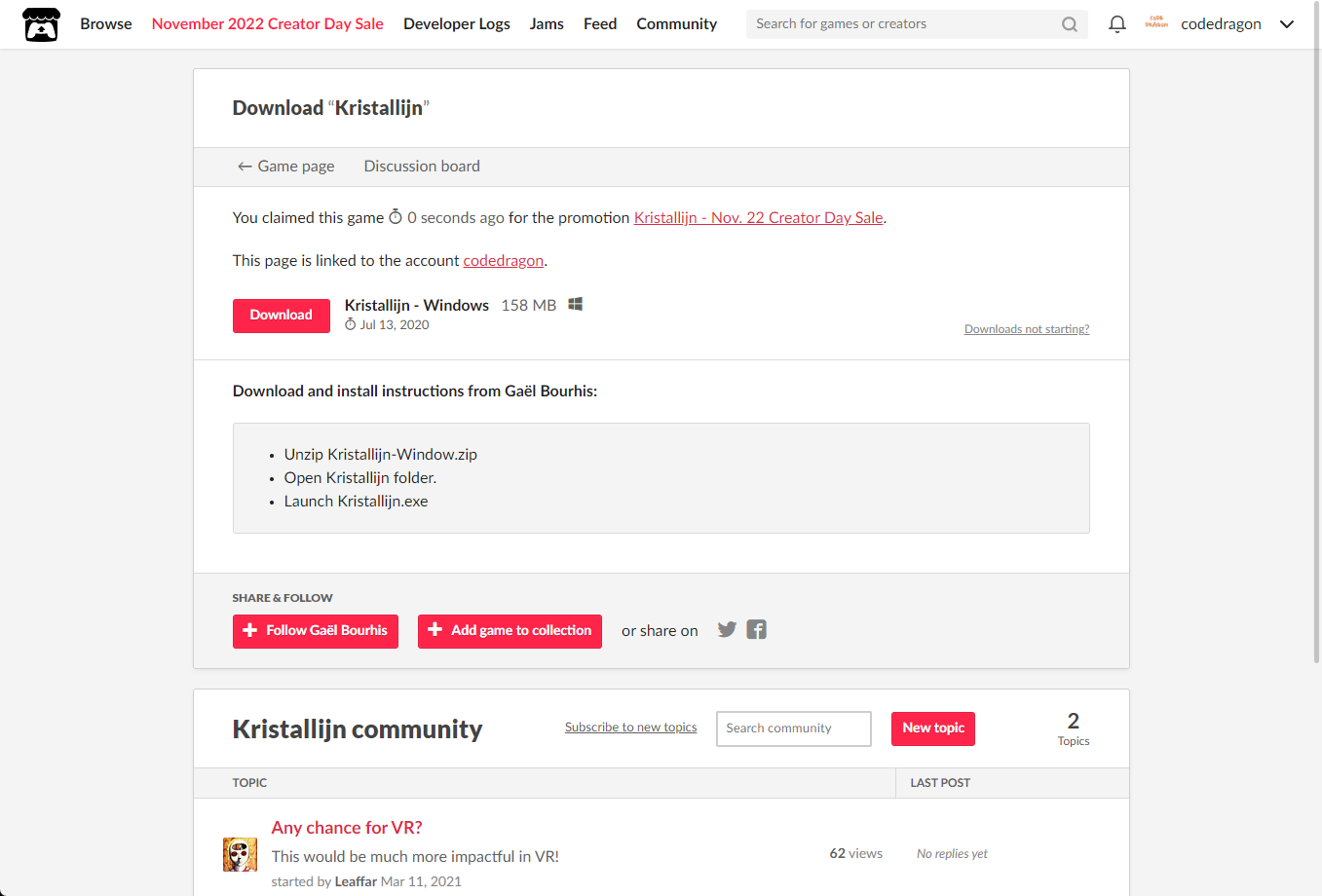Open the notifications bell
The height and width of the screenshot is (896, 1322).
[x=1117, y=24]
